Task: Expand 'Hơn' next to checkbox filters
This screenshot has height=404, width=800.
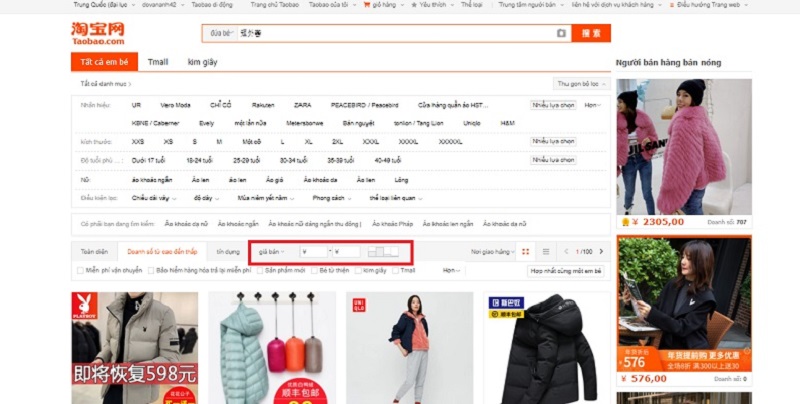Action: [x=451, y=270]
